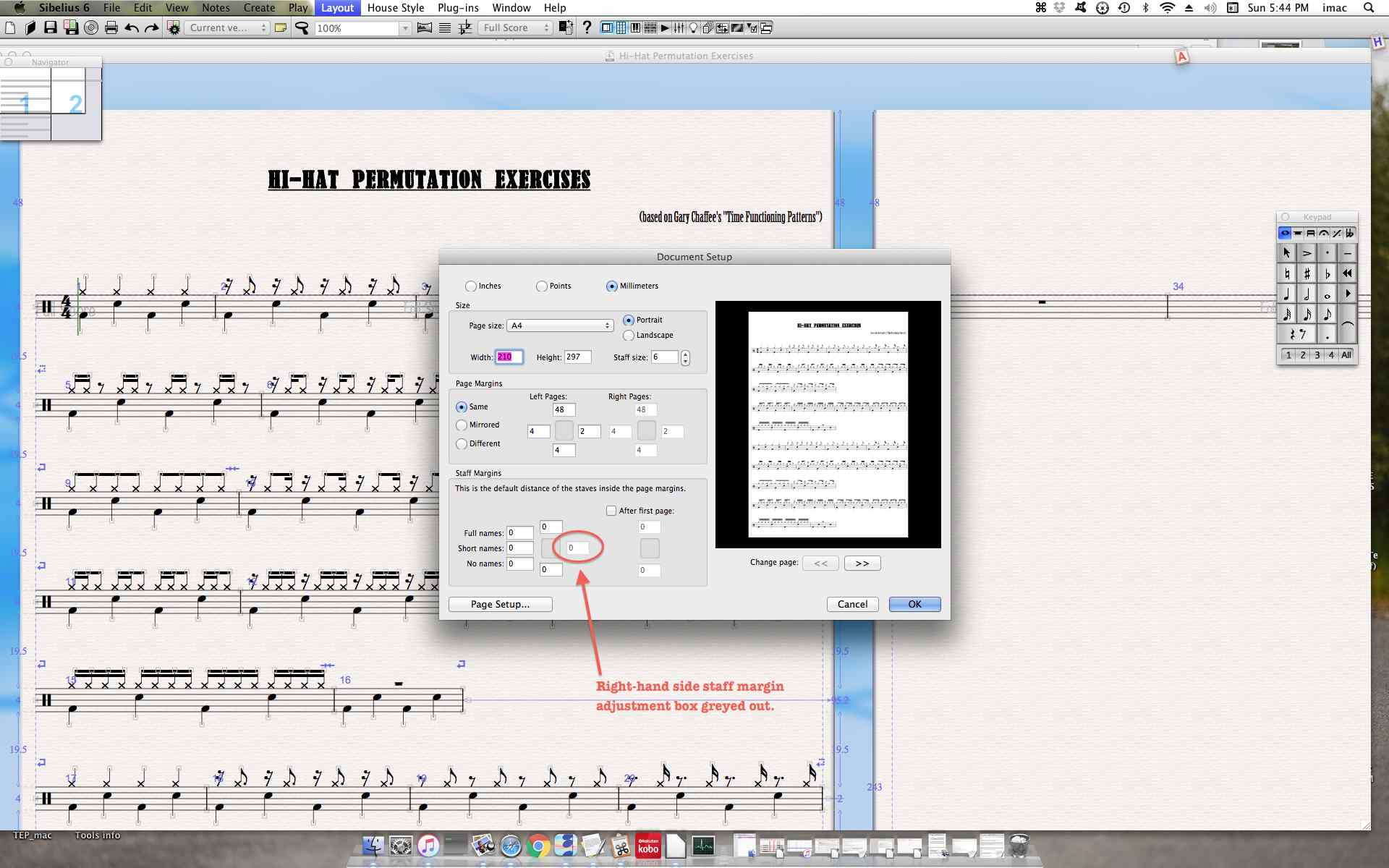Open the Current version dropdown
This screenshot has height=868, width=1389.
(x=226, y=27)
